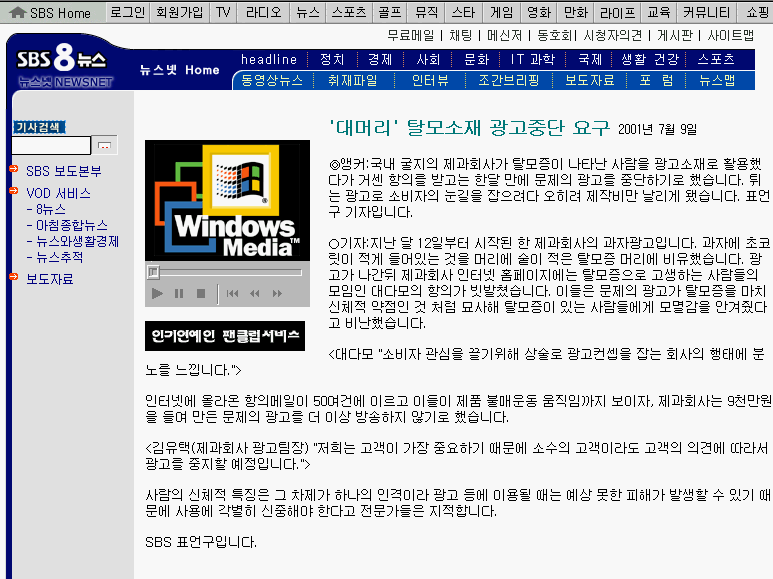Open the 스포츠 top menu item
773x579 pixels.
point(349,12)
